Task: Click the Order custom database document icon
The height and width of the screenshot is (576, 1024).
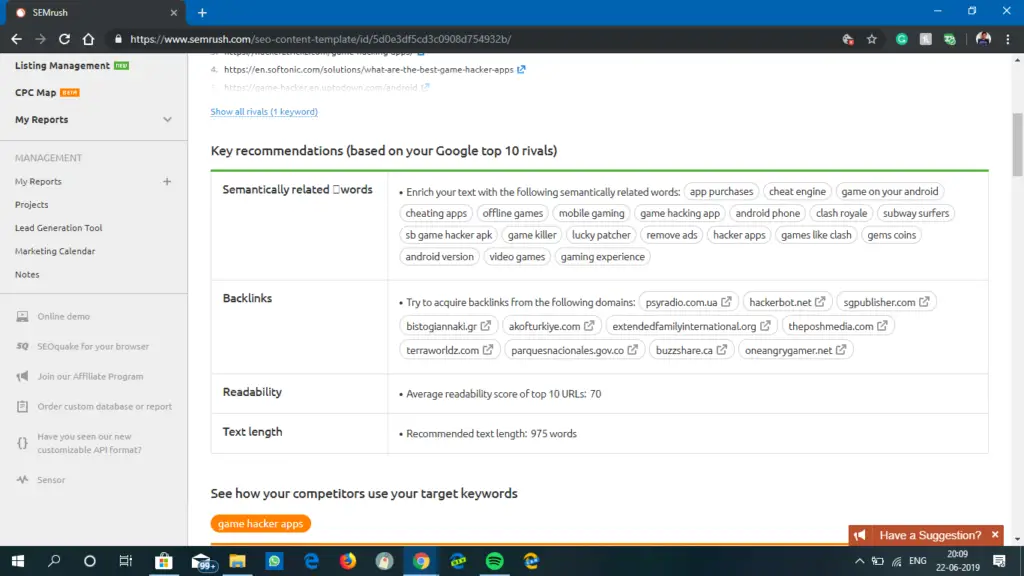Action: point(22,406)
